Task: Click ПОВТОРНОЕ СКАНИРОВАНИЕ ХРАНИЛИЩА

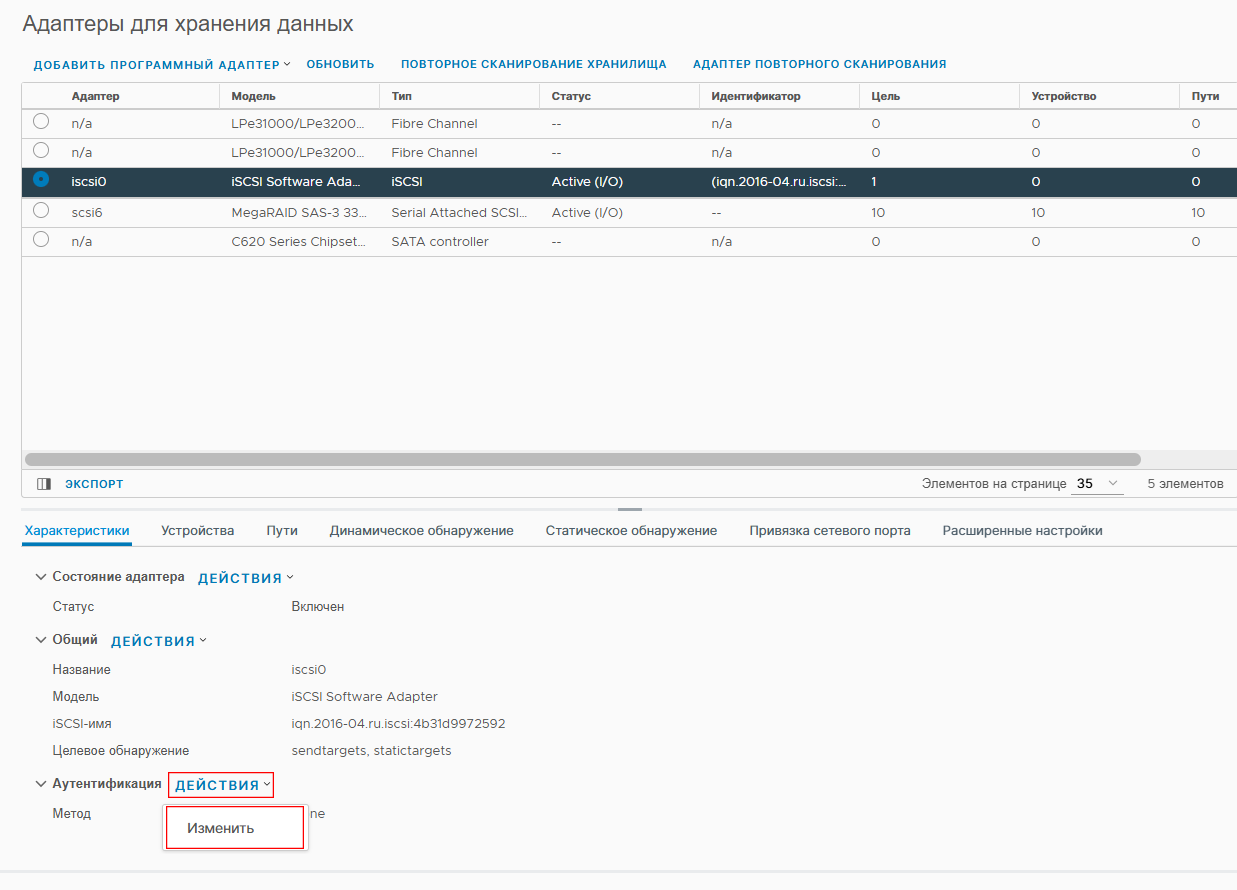Action: tap(534, 64)
